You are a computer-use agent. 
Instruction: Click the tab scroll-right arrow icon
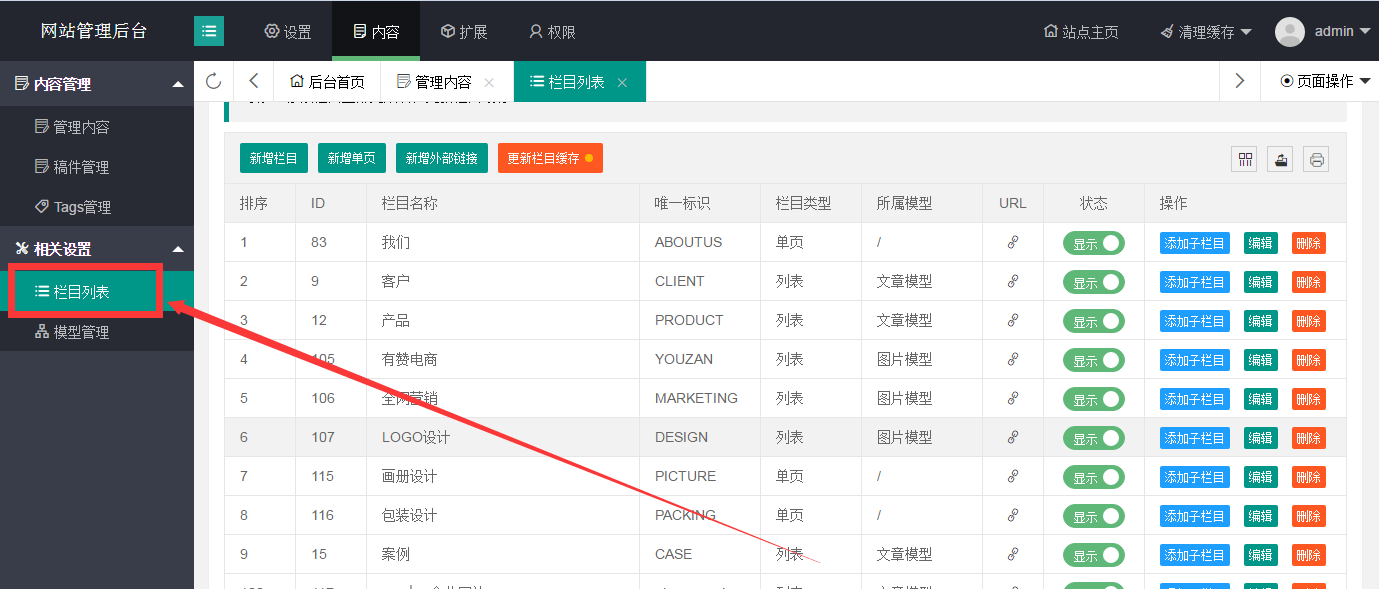(x=1240, y=81)
